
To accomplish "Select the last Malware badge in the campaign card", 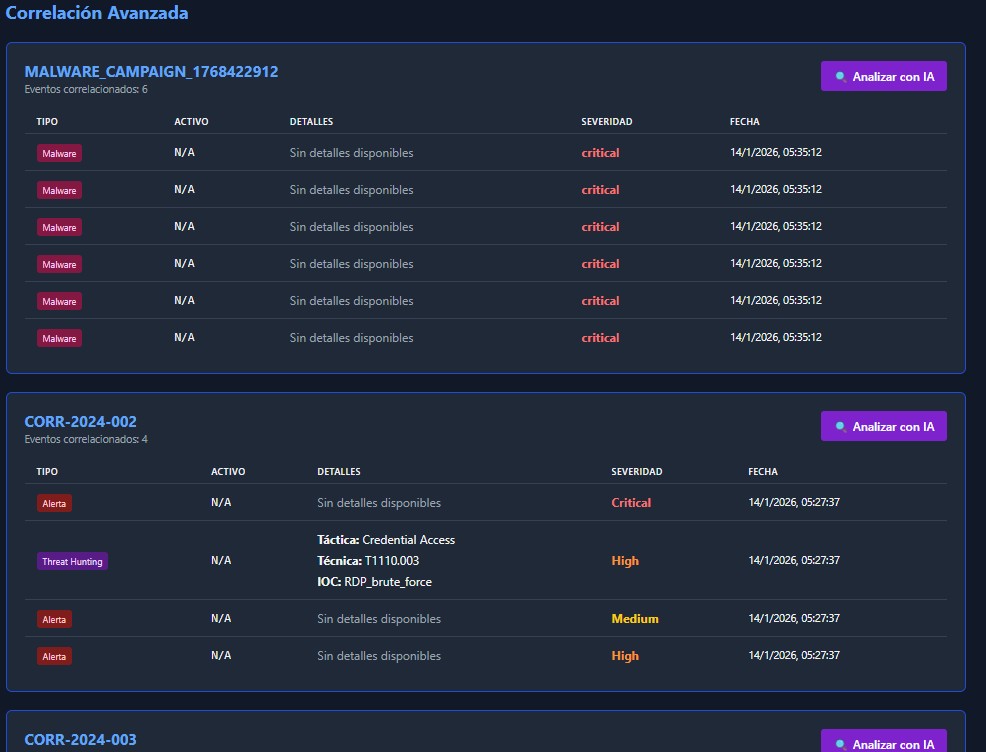I will 59,338.
